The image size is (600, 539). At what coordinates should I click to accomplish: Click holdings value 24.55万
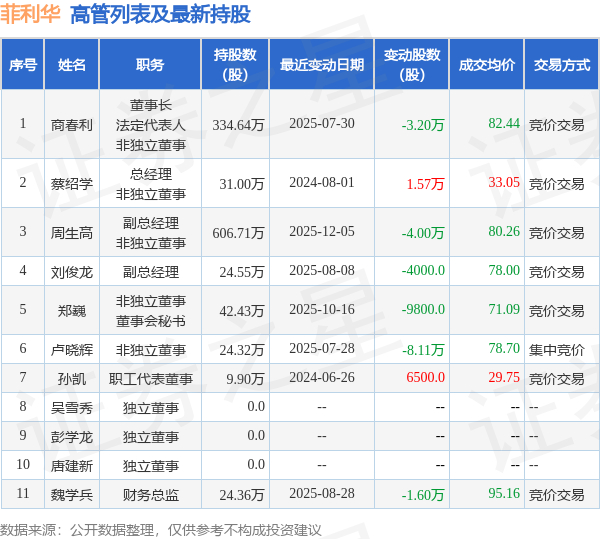point(242,272)
